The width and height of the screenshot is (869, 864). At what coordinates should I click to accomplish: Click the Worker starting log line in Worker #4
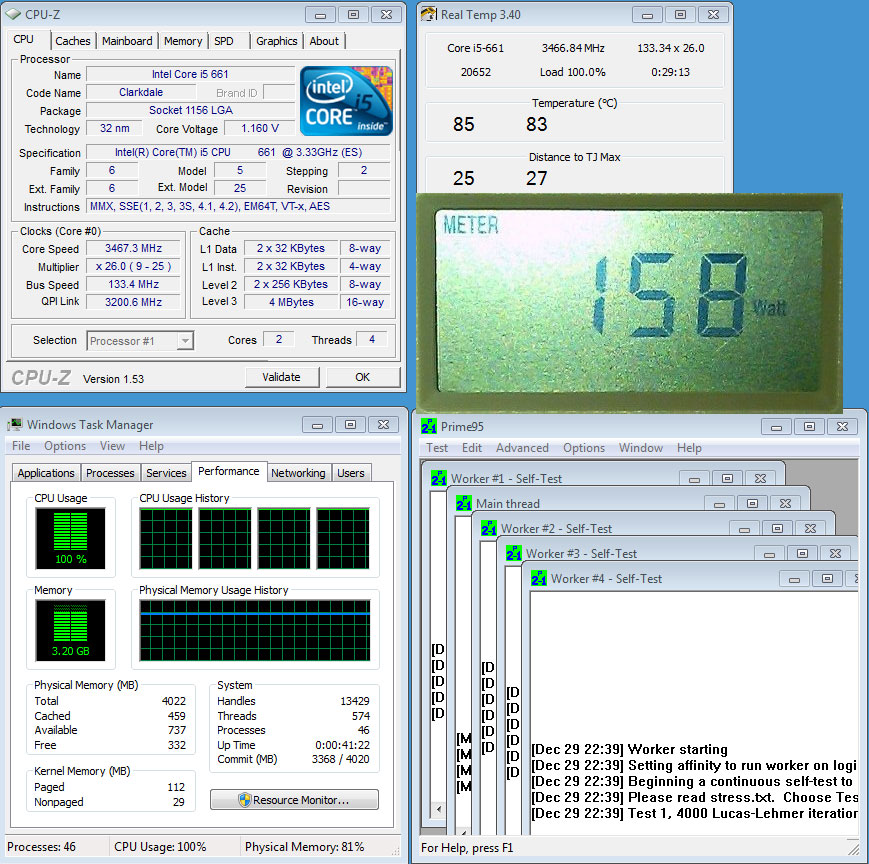point(630,749)
